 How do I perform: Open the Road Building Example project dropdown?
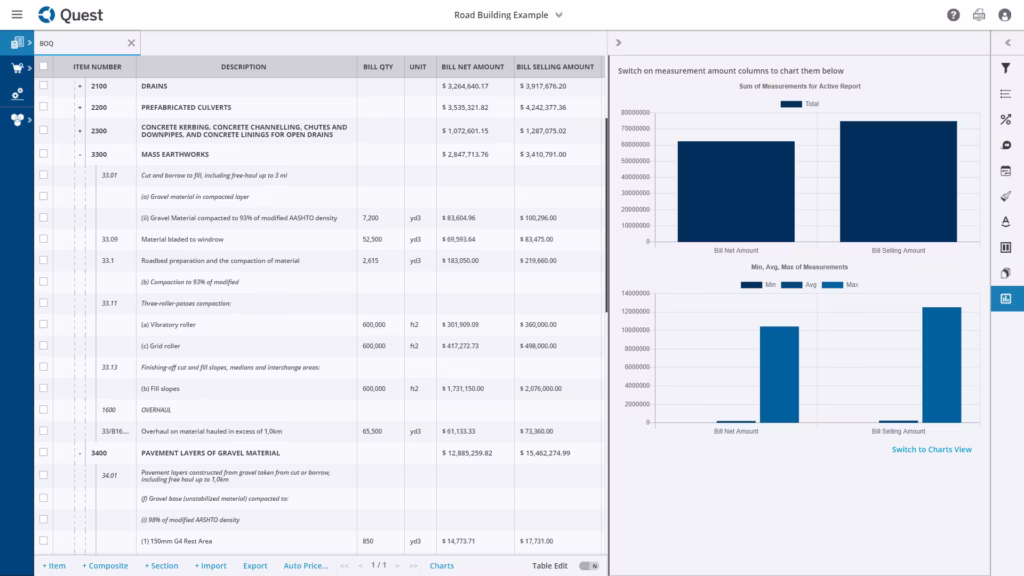508,15
